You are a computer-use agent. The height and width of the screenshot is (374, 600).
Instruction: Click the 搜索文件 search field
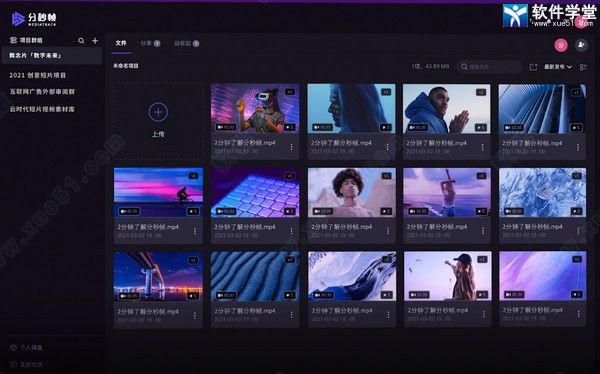click(489, 67)
